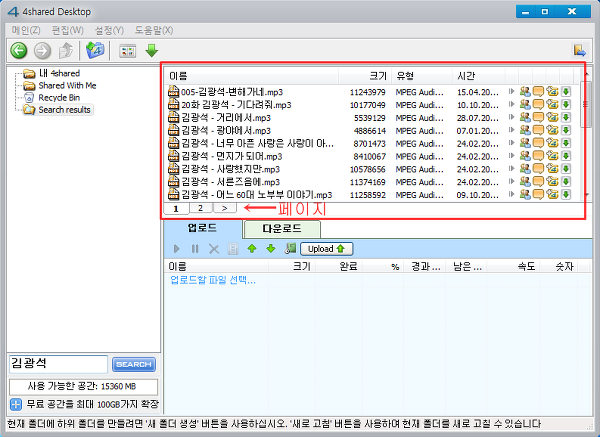
Task: Click the search input field containing 김광석
Action: click(58, 364)
